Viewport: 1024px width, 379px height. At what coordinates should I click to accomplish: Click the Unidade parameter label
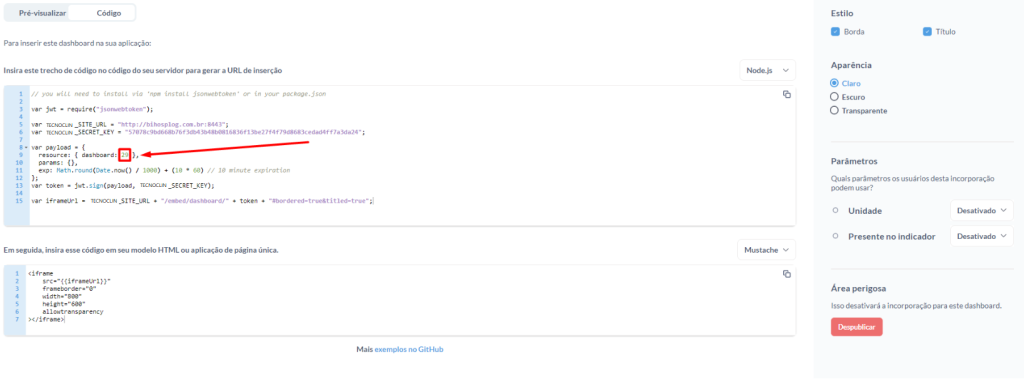click(x=865, y=211)
